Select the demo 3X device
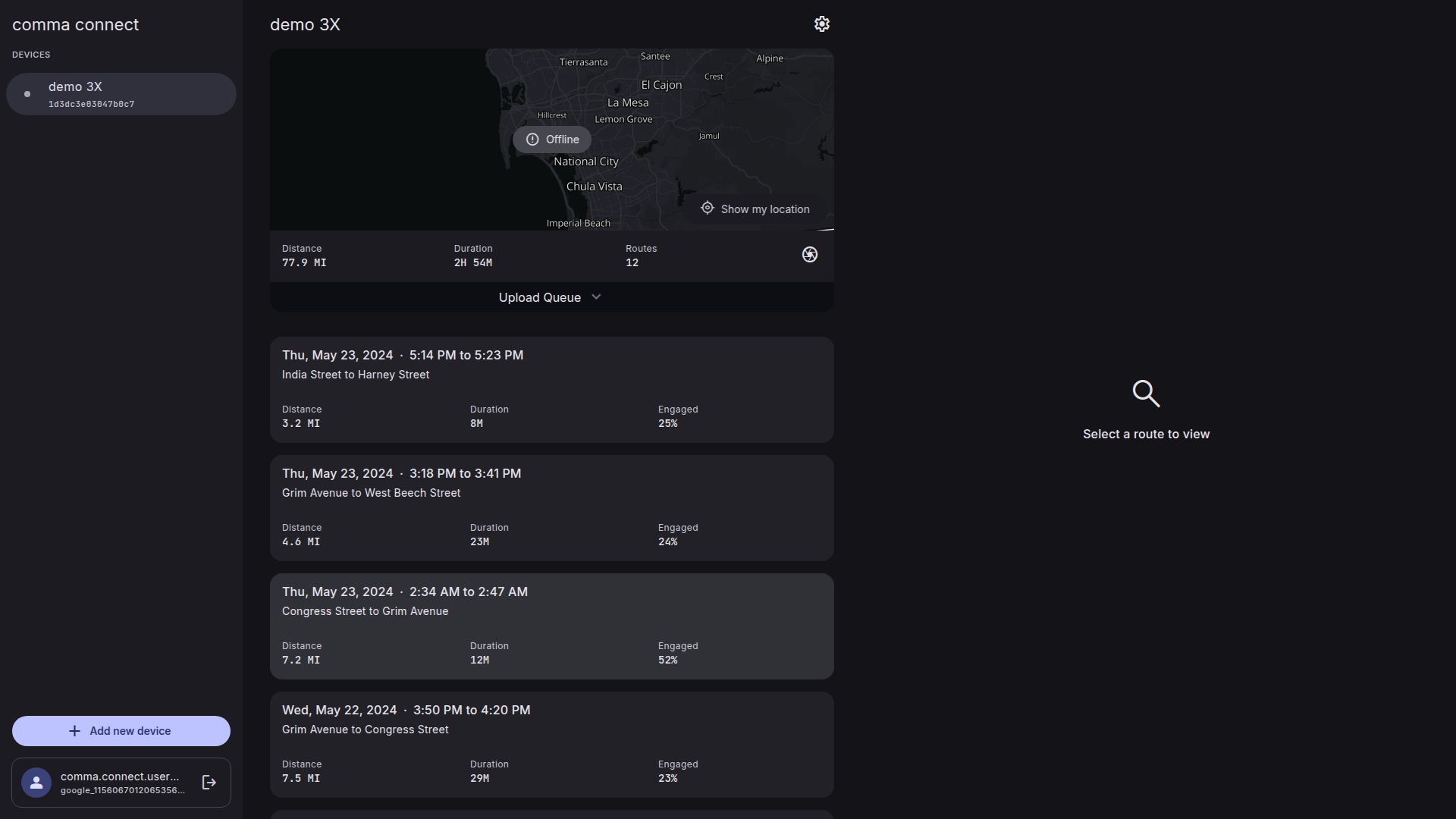 pos(121,94)
